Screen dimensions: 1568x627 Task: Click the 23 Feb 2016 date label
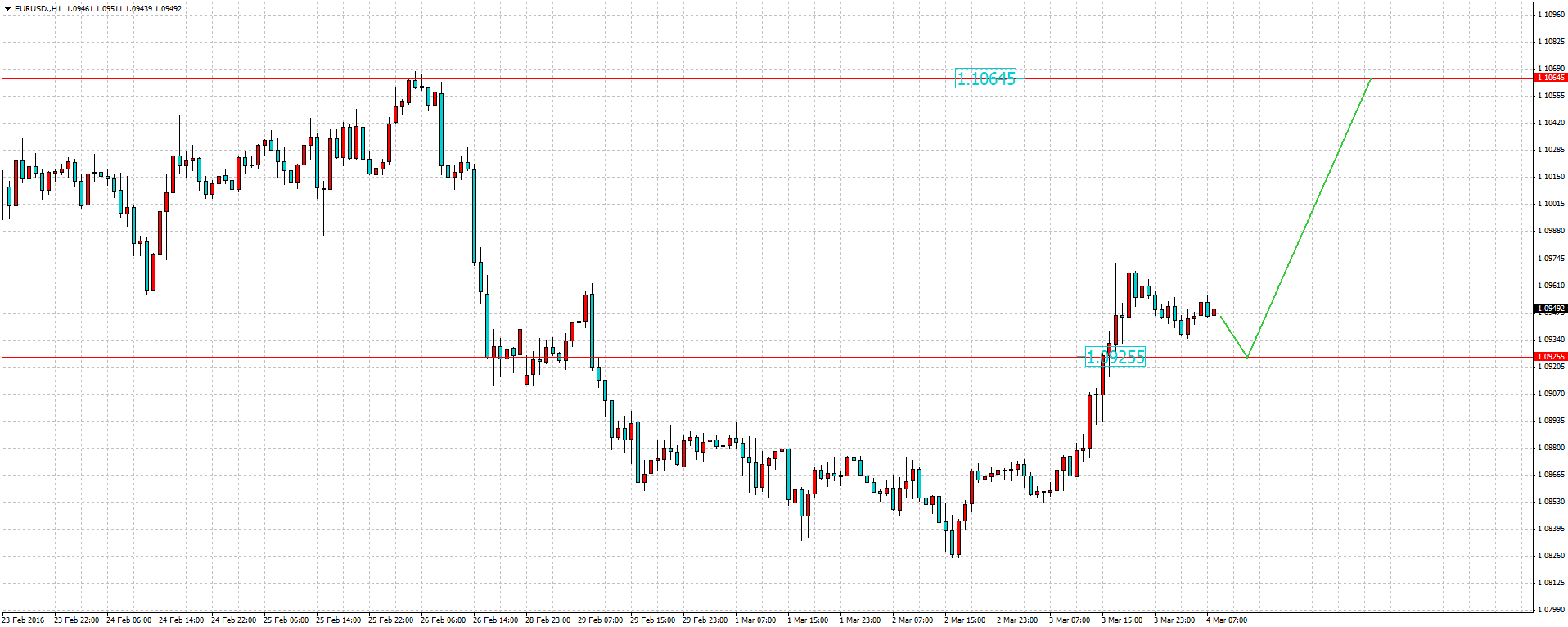click(25, 620)
